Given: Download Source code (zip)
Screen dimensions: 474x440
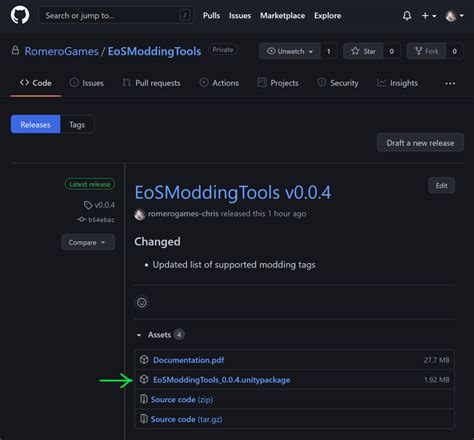Looking at the screenshot, I should click(x=182, y=399).
